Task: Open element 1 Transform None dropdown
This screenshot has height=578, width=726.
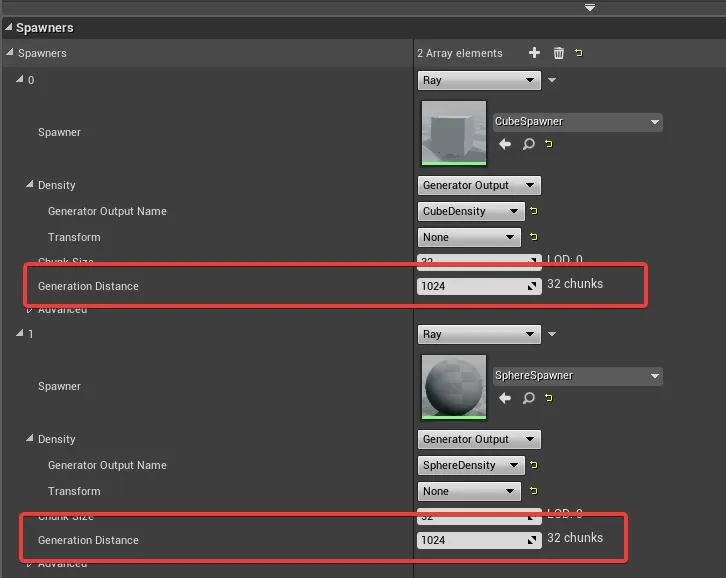Action: 468,491
